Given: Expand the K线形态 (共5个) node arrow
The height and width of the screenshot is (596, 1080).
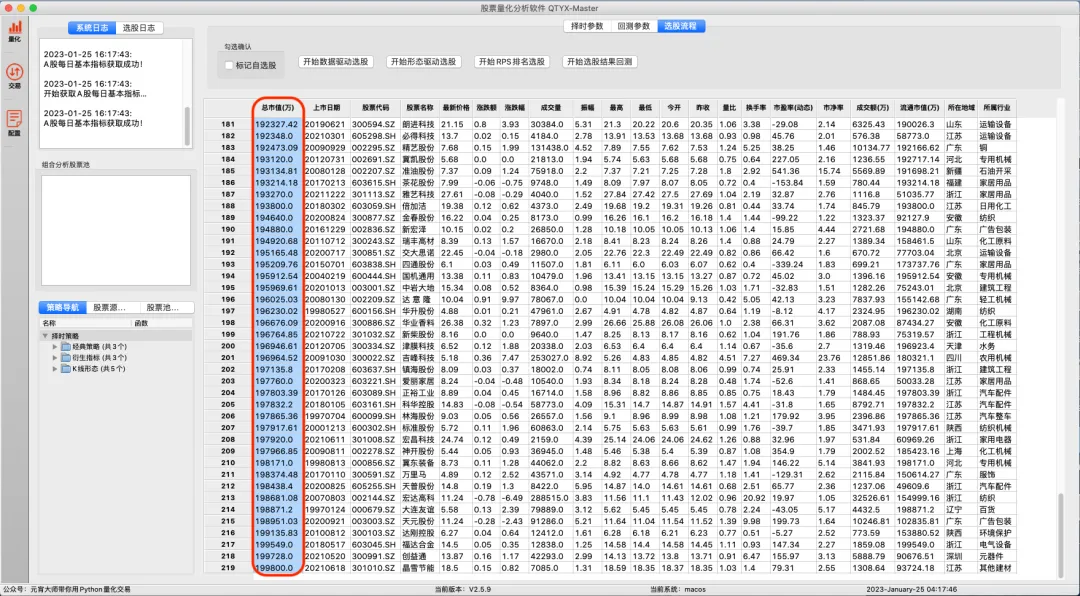Looking at the screenshot, I should [x=55, y=369].
